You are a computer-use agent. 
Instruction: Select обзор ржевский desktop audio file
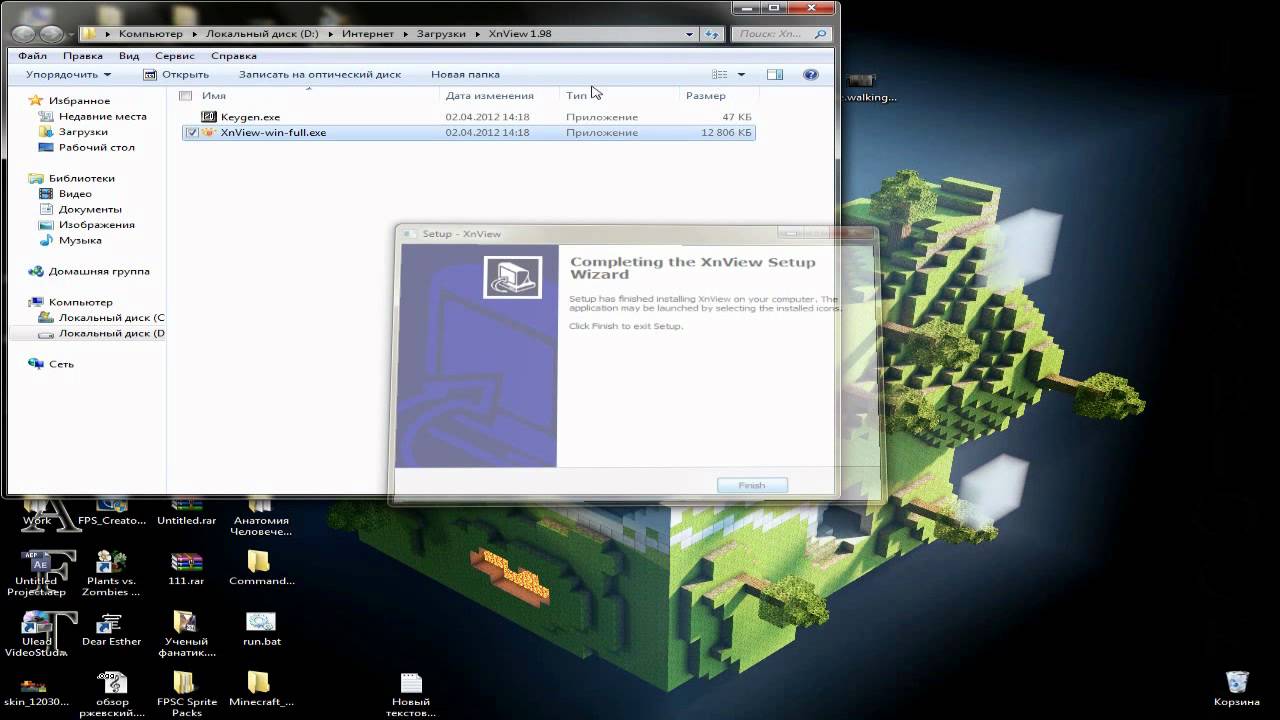point(111,695)
